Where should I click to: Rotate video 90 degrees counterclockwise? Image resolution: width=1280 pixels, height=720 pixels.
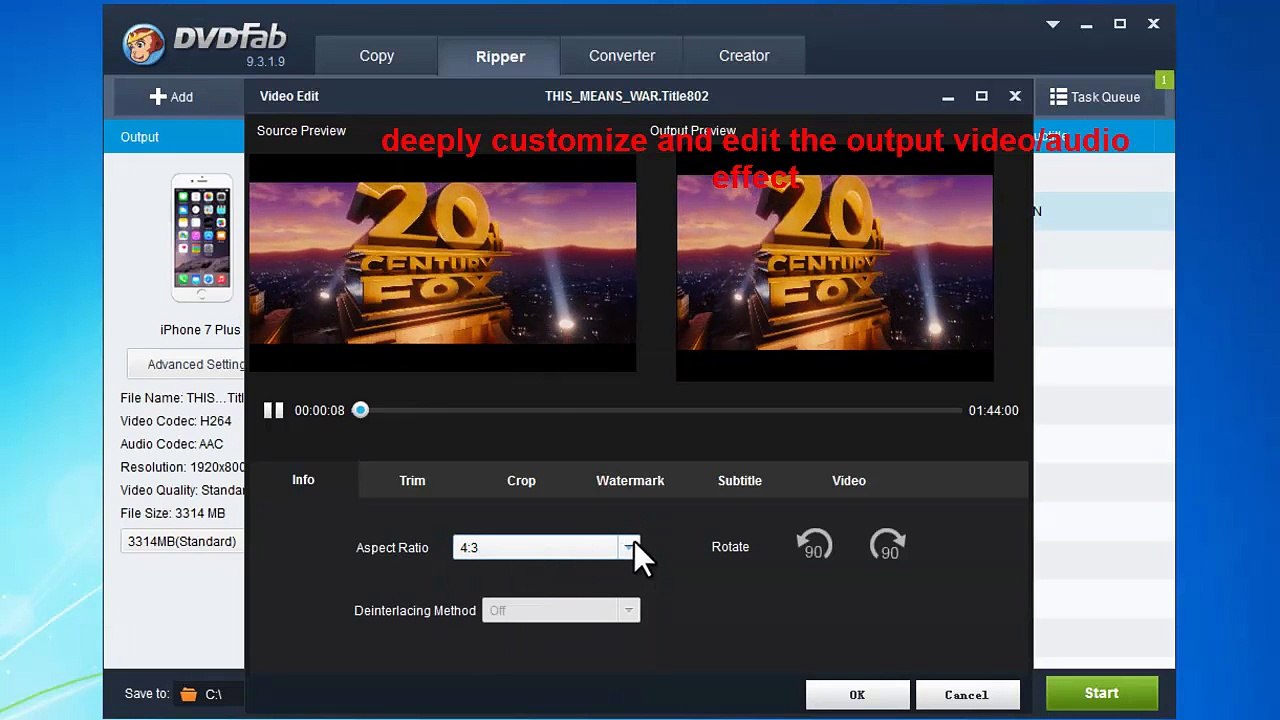click(x=814, y=546)
